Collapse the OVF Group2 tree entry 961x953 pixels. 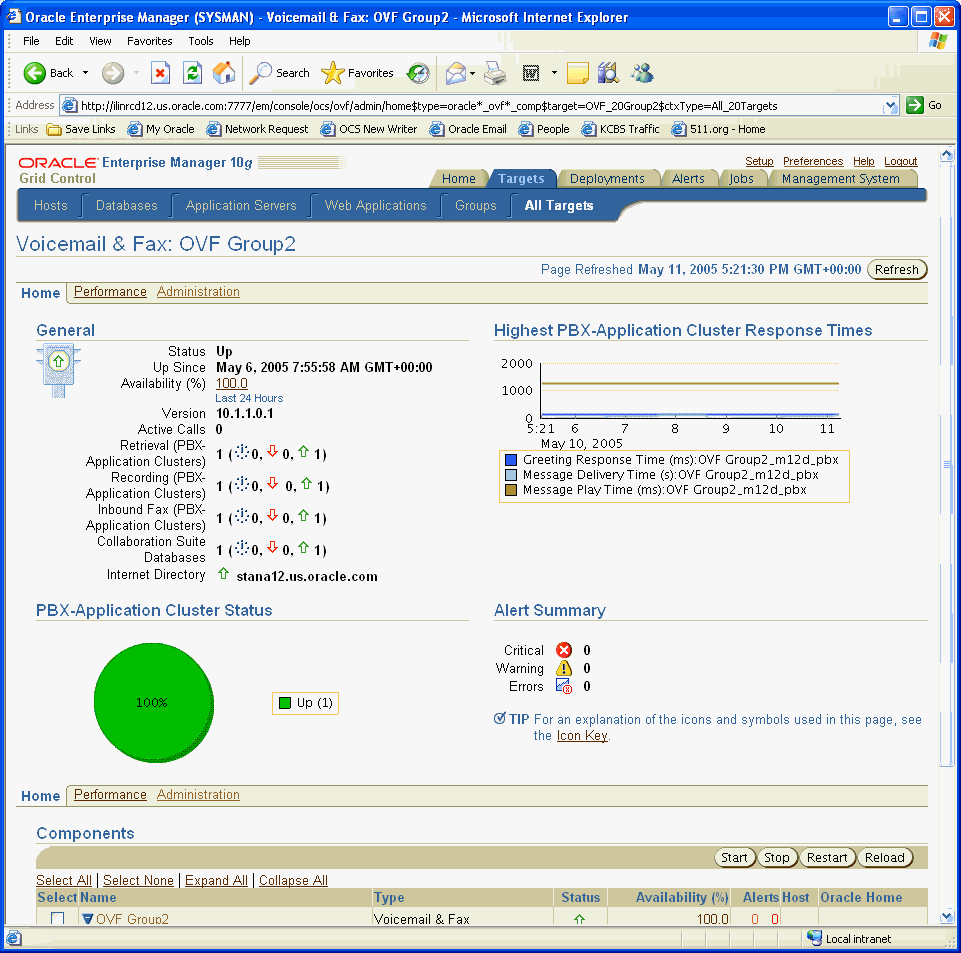click(x=90, y=918)
